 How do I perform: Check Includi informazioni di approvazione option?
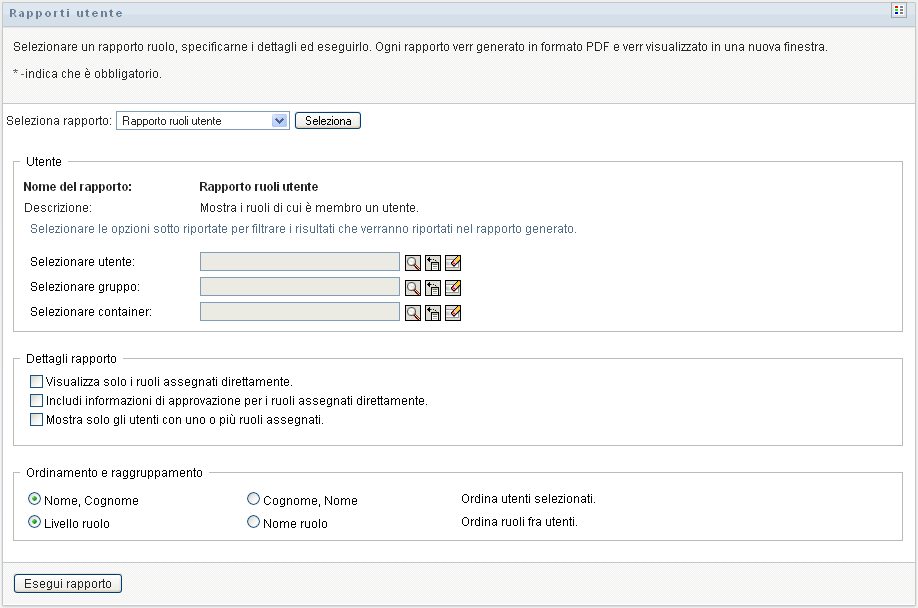pyautogui.click(x=37, y=400)
